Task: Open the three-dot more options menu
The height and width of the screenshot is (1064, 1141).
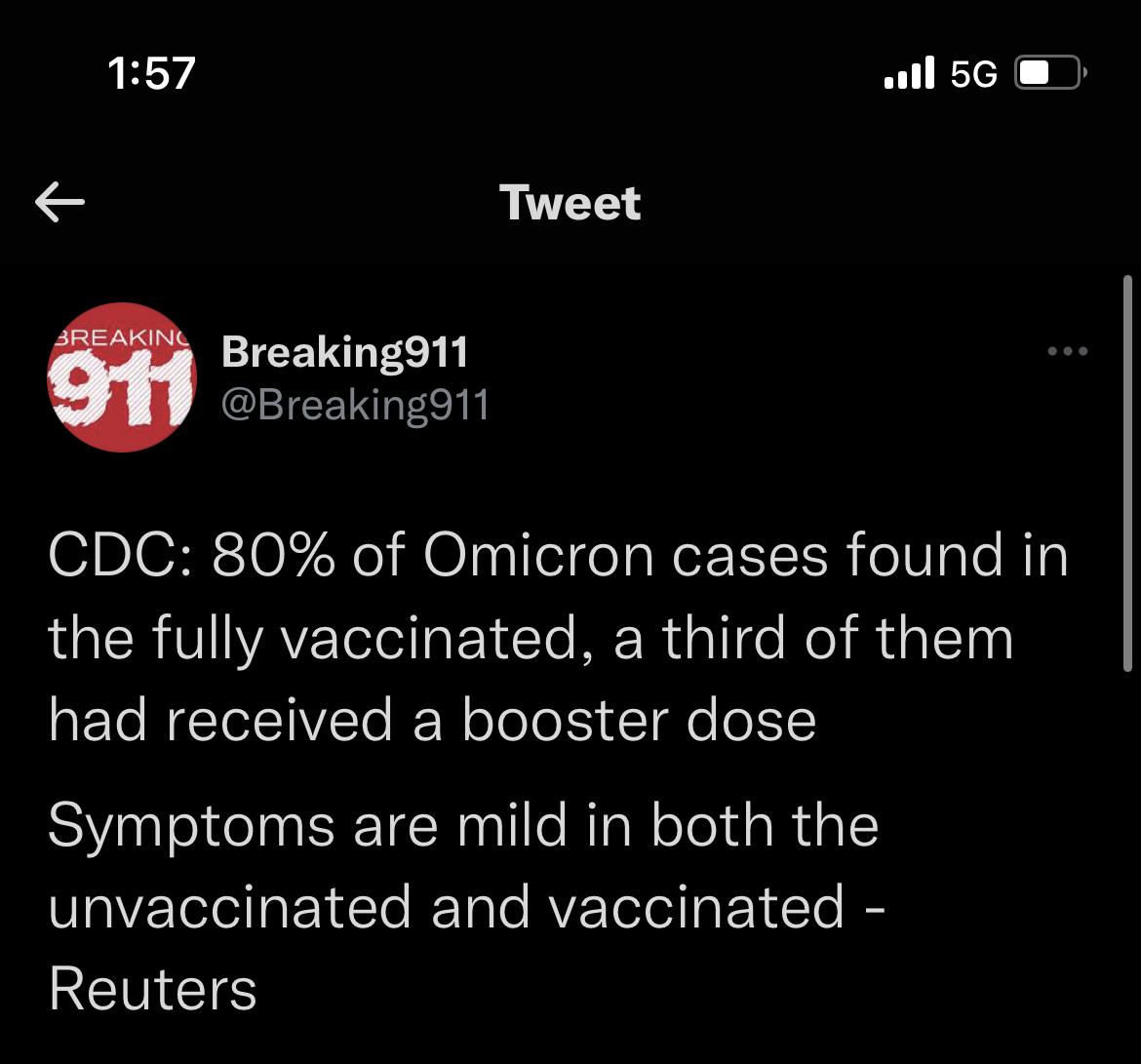Action: click(1068, 351)
